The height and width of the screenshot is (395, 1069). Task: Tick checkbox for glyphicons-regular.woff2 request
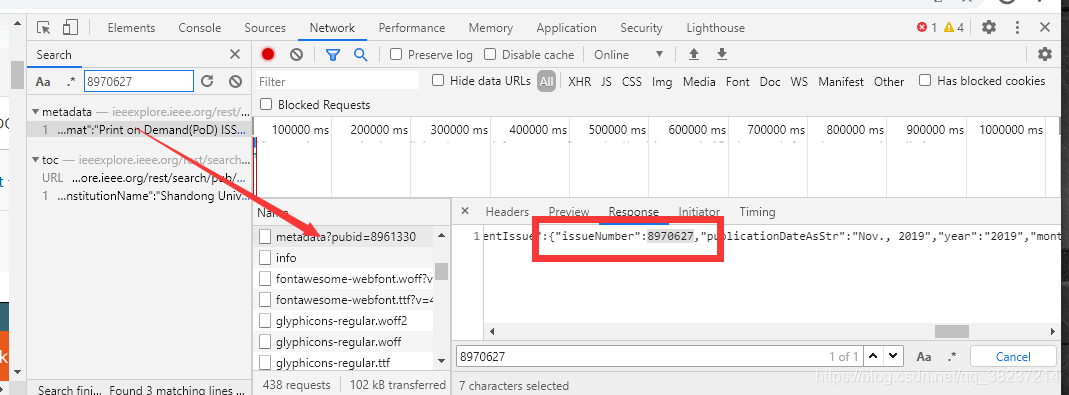265,321
